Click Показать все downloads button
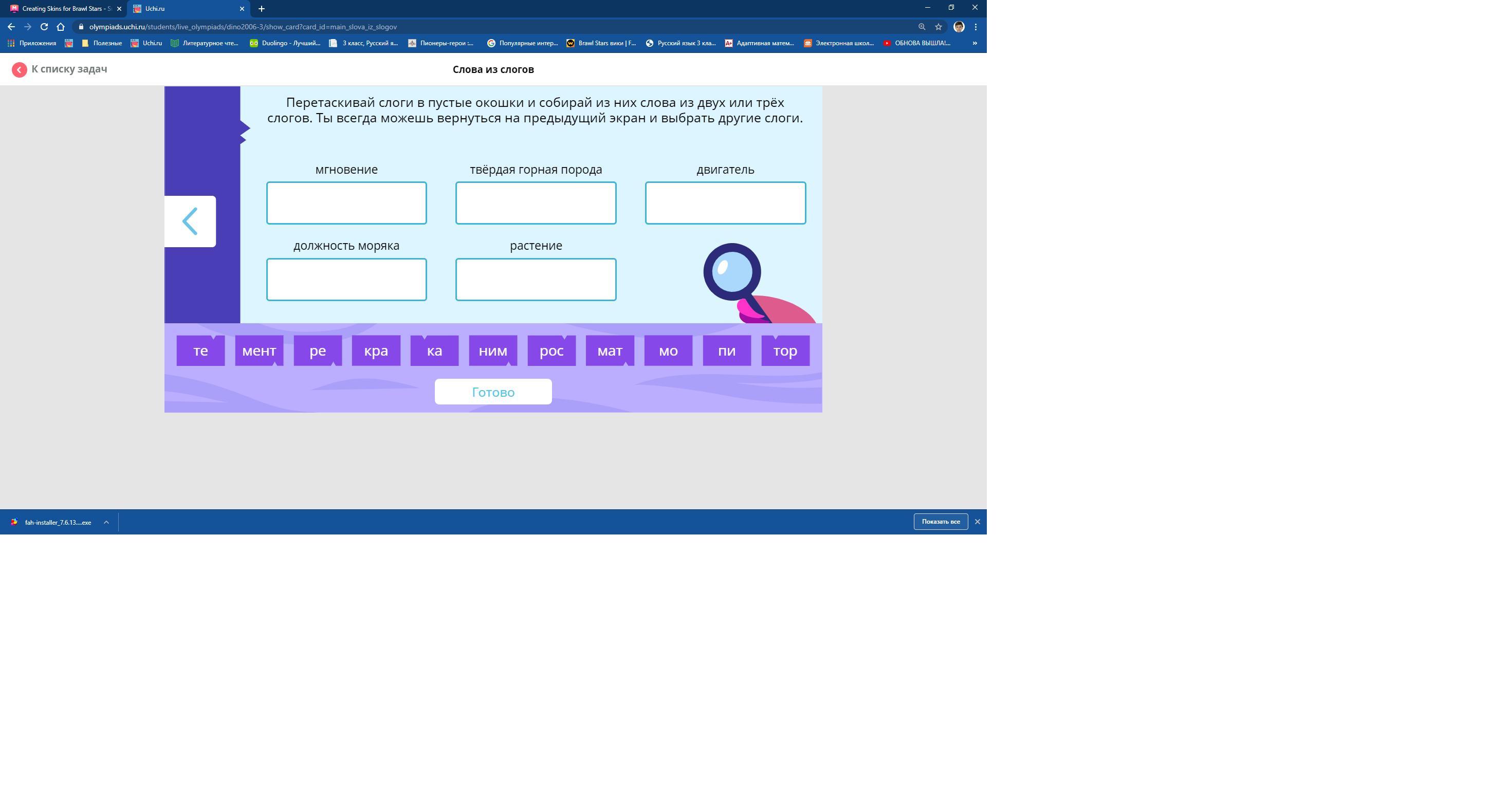 (940, 522)
